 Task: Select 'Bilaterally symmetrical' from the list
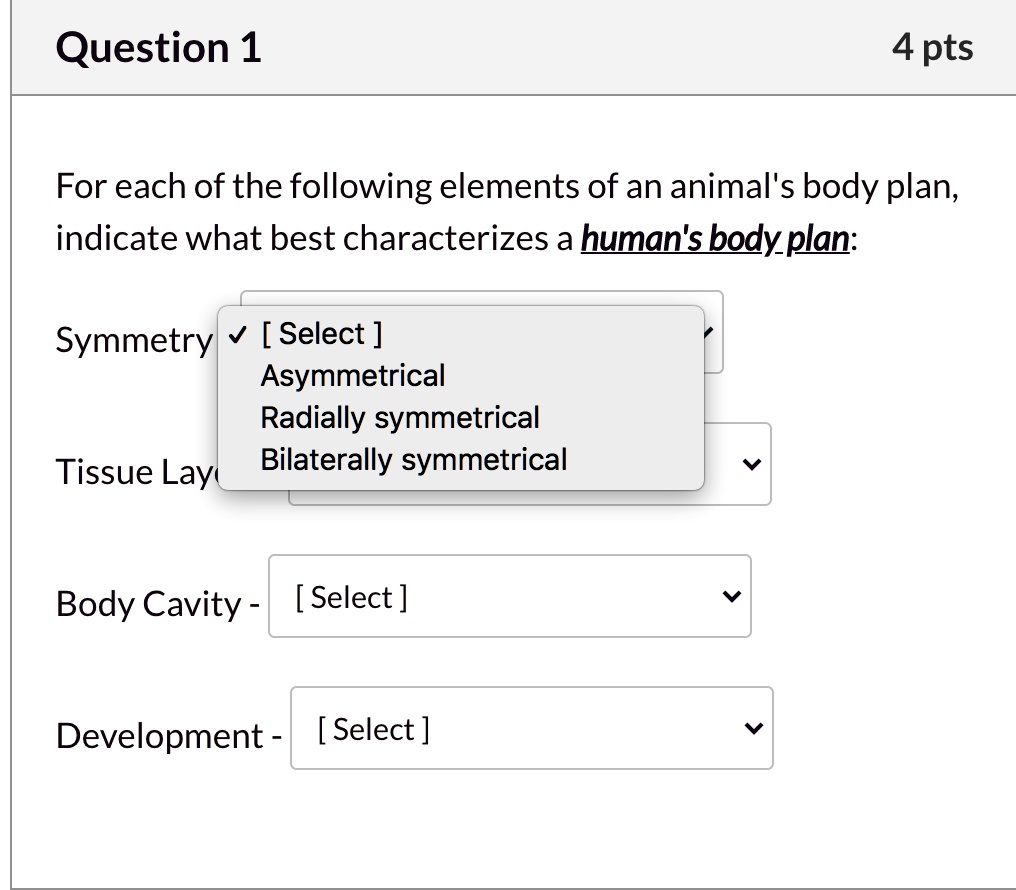pos(413,459)
